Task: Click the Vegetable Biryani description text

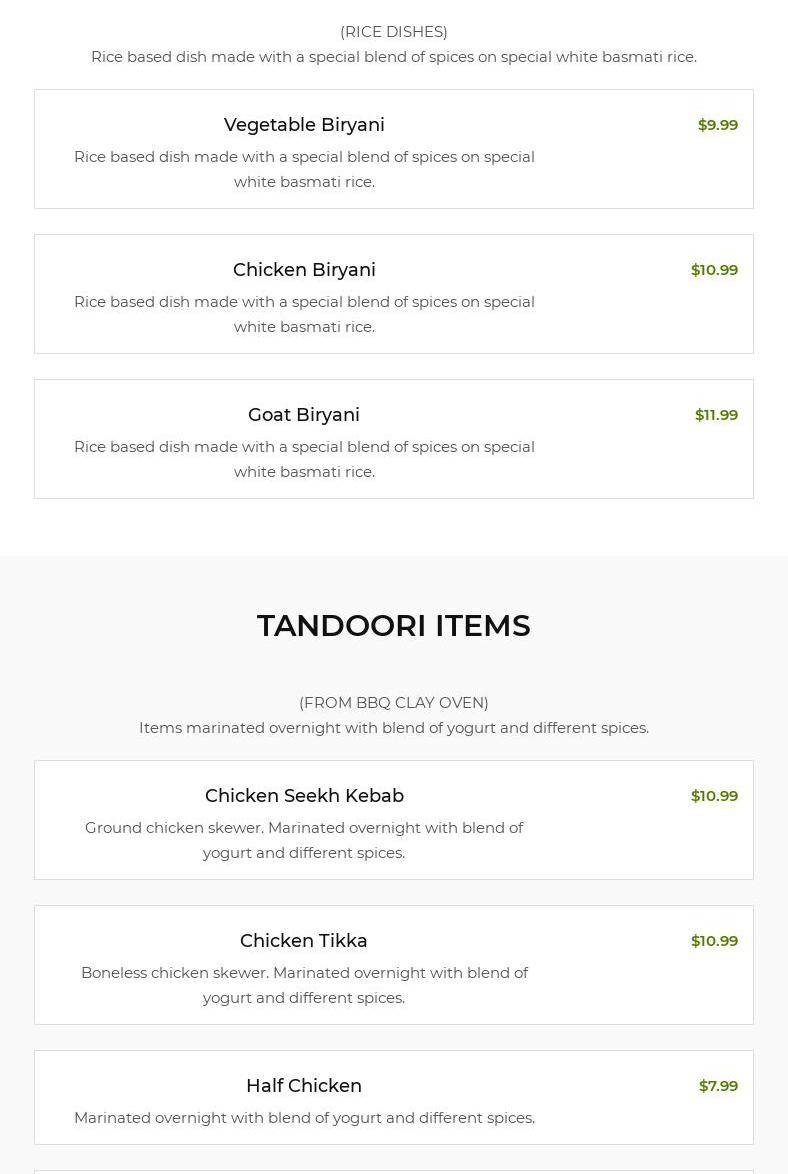Action: tap(304, 169)
